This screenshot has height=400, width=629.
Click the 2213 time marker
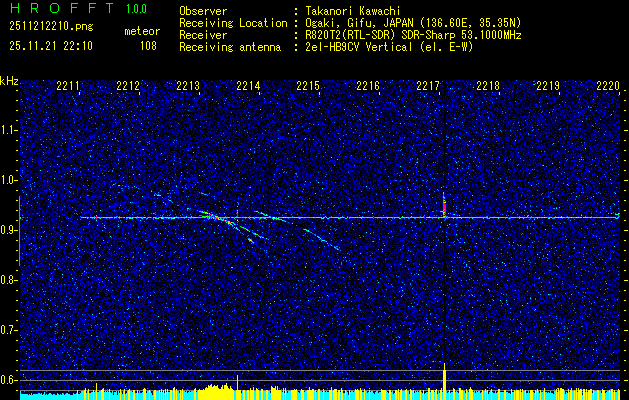click(188, 86)
